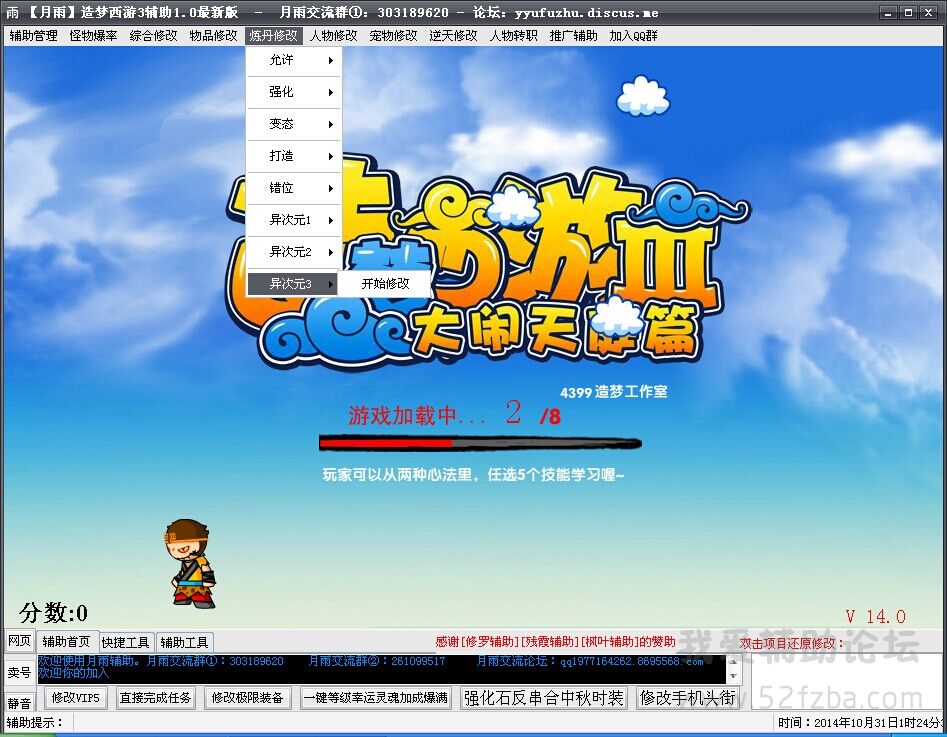947x737 pixels.
Task: Close the 月雨 helper window
Action: click(x=928, y=12)
